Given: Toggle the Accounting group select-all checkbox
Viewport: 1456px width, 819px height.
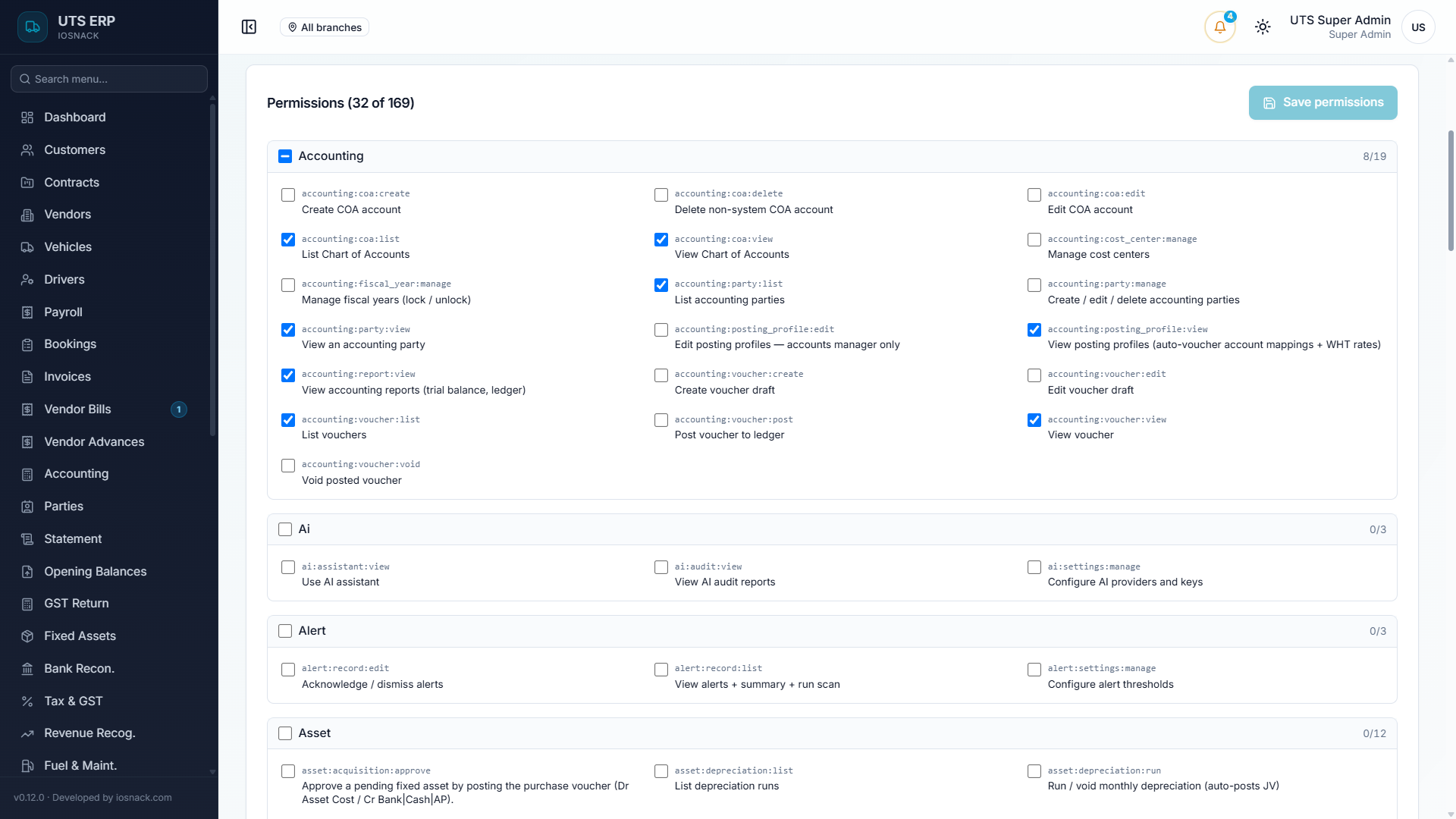Looking at the screenshot, I should tap(285, 156).
